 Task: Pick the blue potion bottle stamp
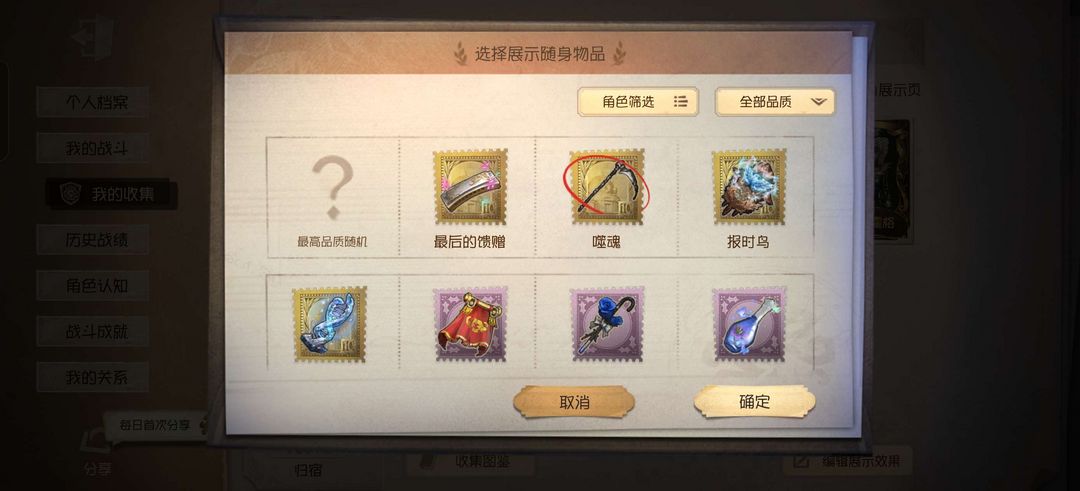pyautogui.click(x=749, y=324)
